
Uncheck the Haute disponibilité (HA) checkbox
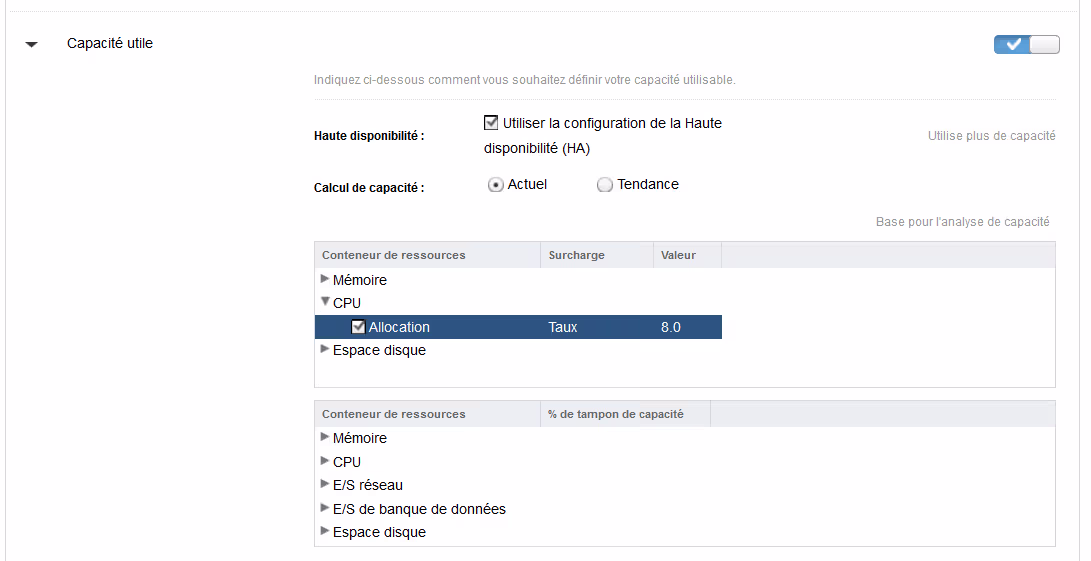[x=491, y=123]
